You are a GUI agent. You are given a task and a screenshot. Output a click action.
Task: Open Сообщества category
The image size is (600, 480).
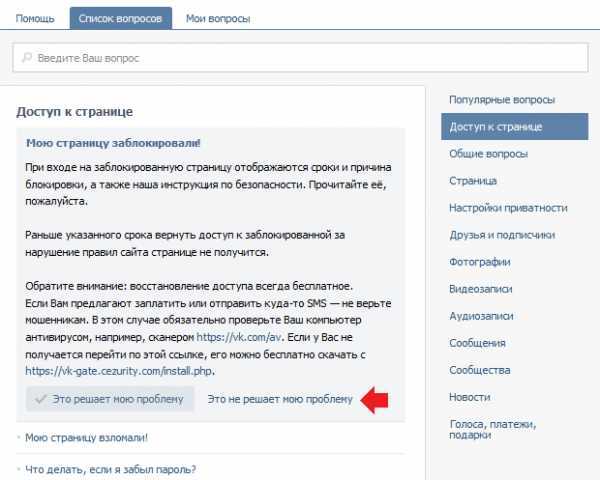[x=479, y=370]
